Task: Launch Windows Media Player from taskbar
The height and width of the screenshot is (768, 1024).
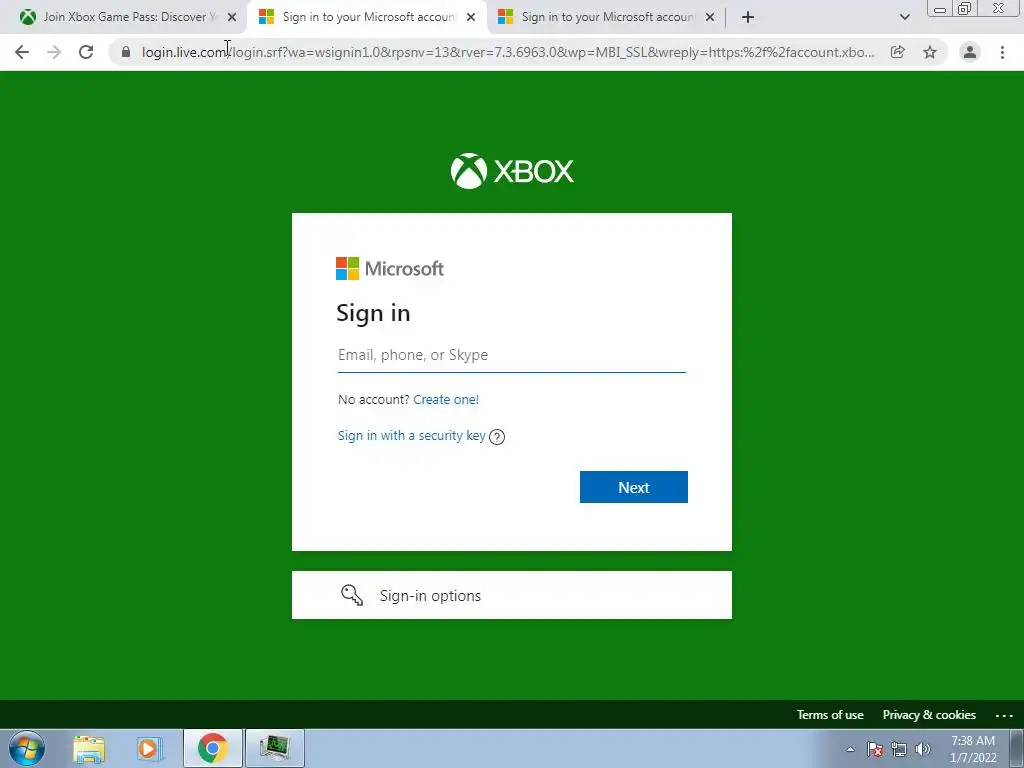Action: pyautogui.click(x=149, y=749)
